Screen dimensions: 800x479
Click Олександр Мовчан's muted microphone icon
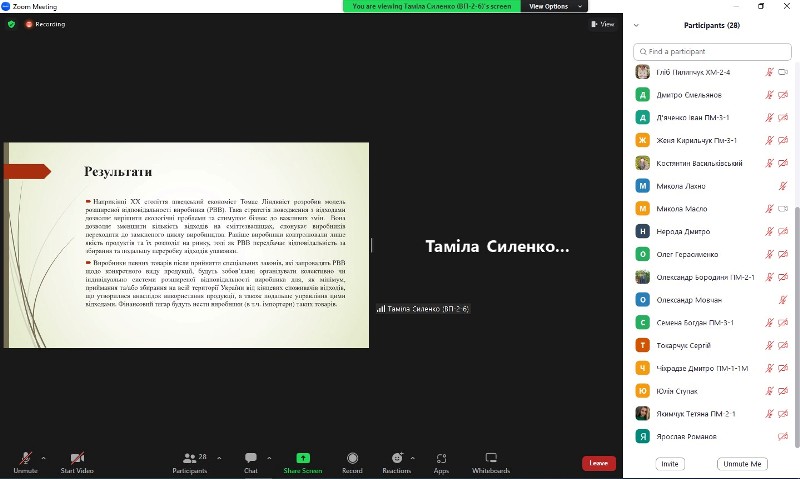point(783,300)
